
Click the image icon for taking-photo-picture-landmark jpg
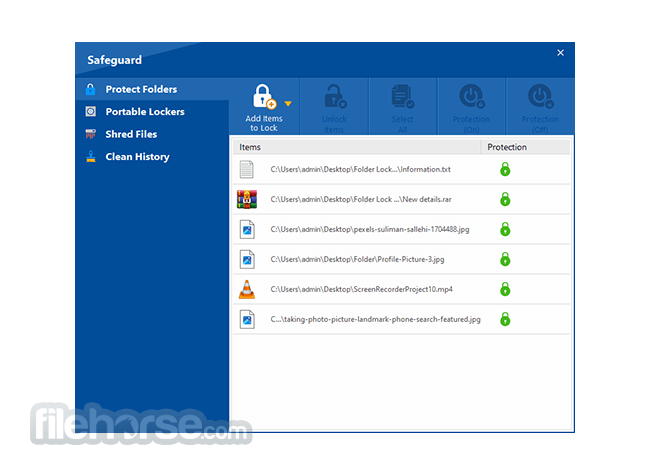click(247, 320)
